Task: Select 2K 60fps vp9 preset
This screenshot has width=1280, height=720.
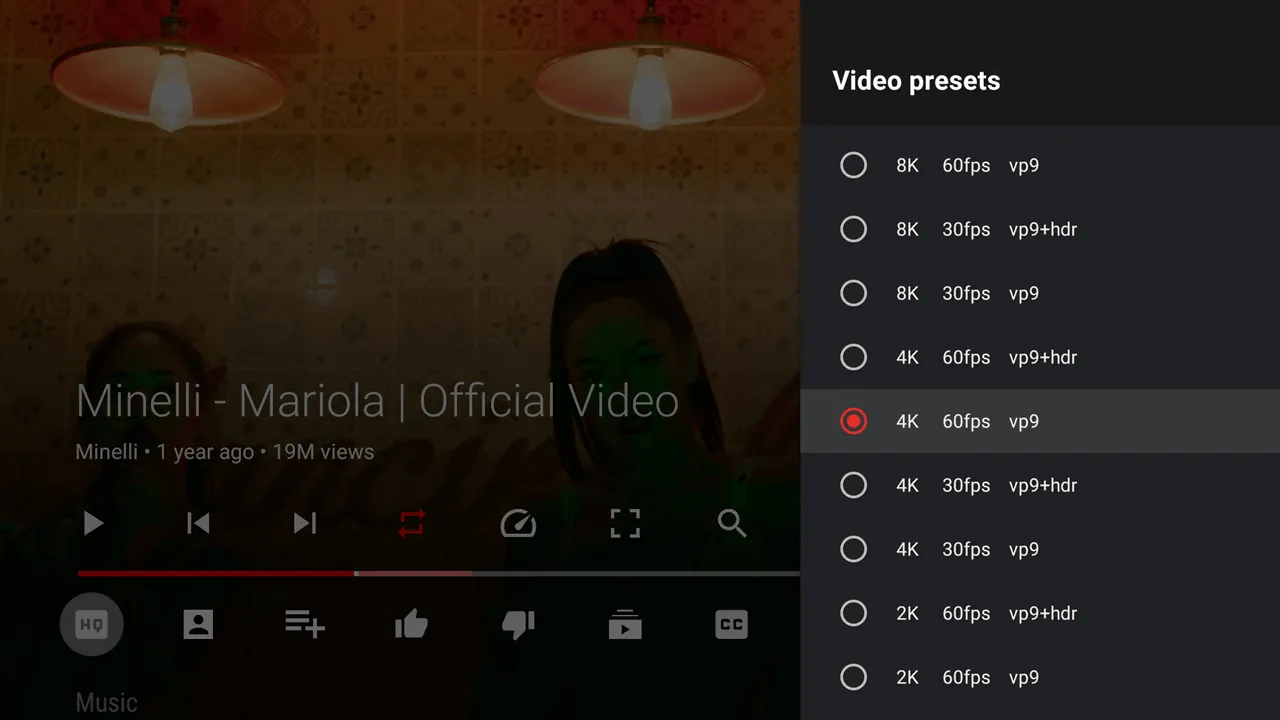Action: pyautogui.click(x=1040, y=677)
